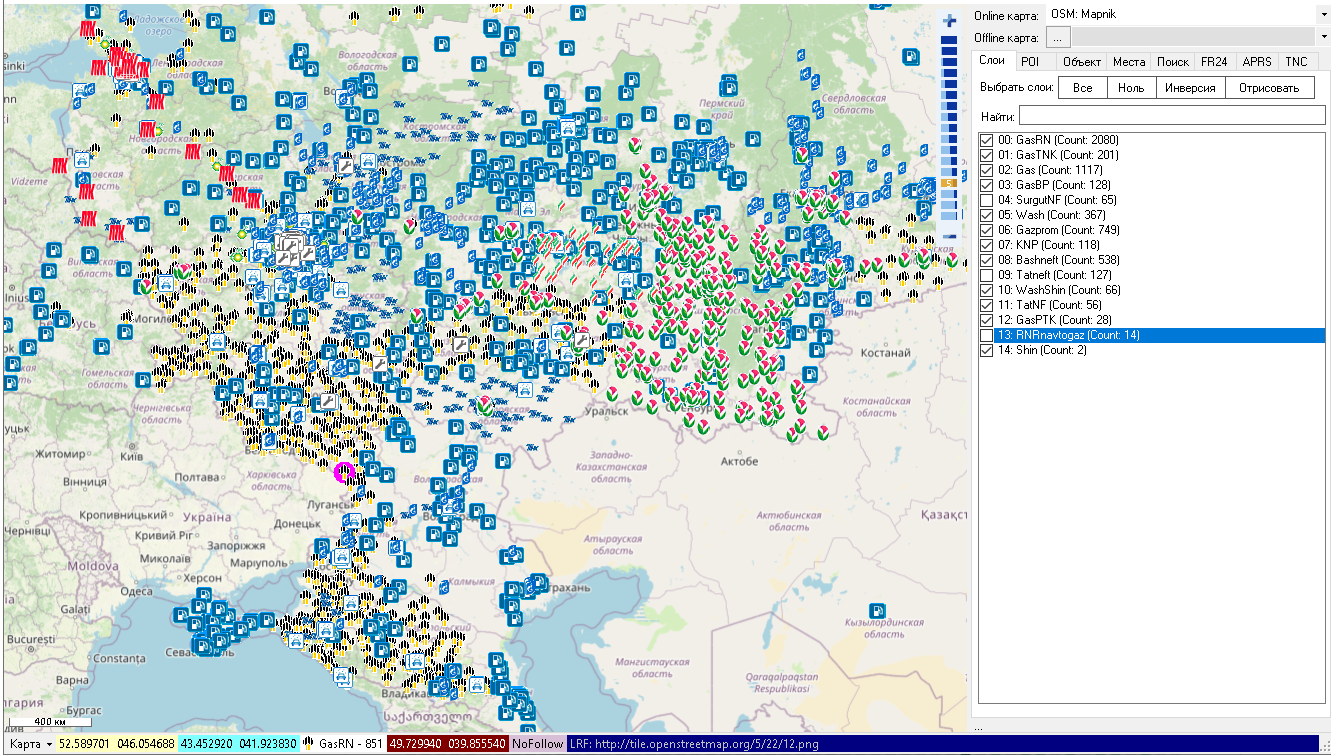1334x756 pixels.
Task: Zoom out with the minus icon
Action: tap(950, 236)
